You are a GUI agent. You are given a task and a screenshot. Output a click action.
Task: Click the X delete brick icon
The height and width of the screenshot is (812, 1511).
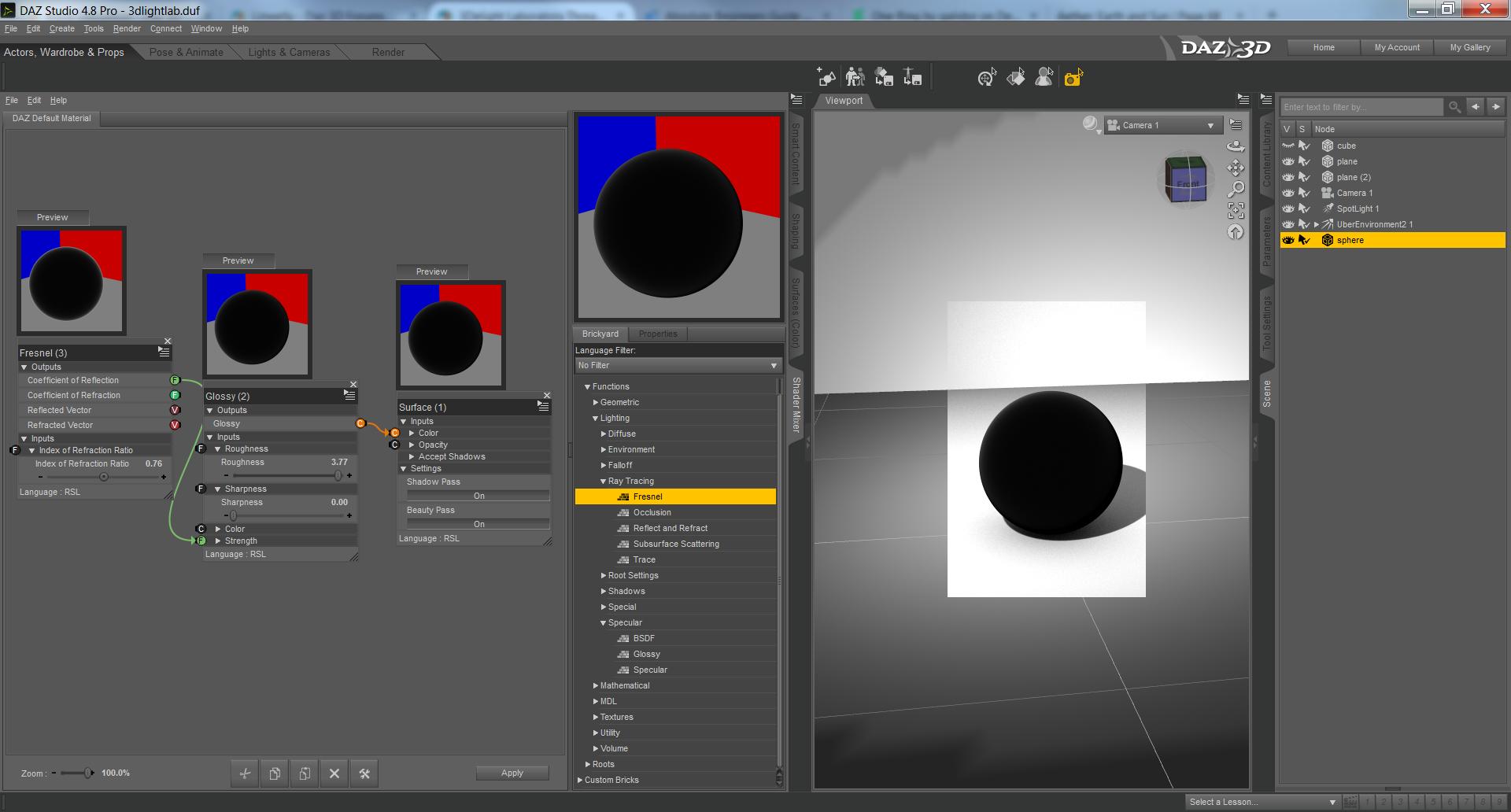tap(334, 773)
